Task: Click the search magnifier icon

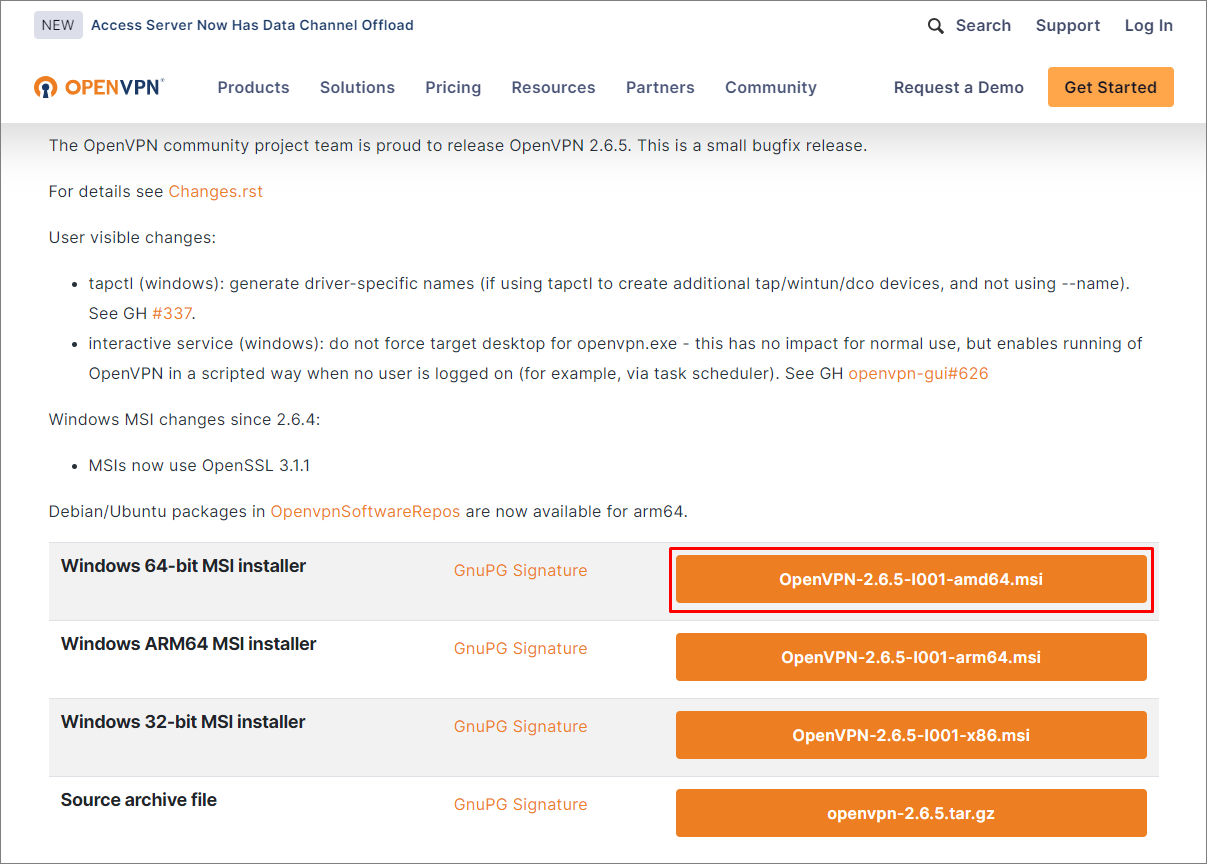Action: (x=935, y=25)
